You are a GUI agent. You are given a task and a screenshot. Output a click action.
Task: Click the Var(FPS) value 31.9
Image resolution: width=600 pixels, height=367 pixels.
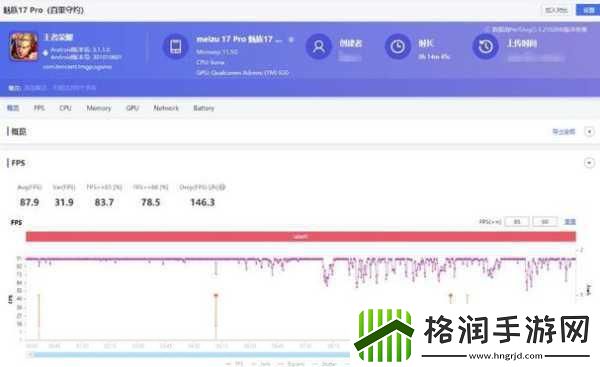(x=64, y=202)
